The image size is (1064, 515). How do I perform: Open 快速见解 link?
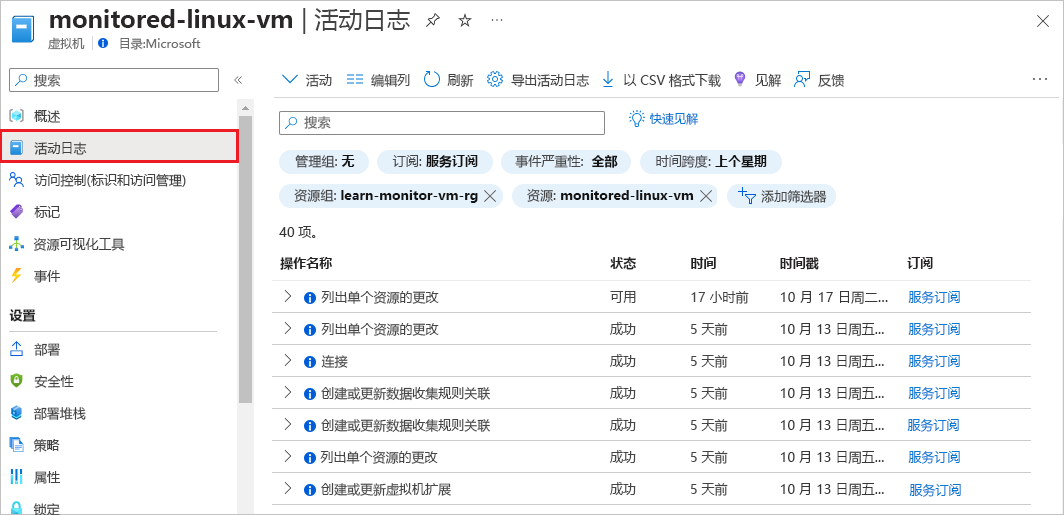(664, 119)
